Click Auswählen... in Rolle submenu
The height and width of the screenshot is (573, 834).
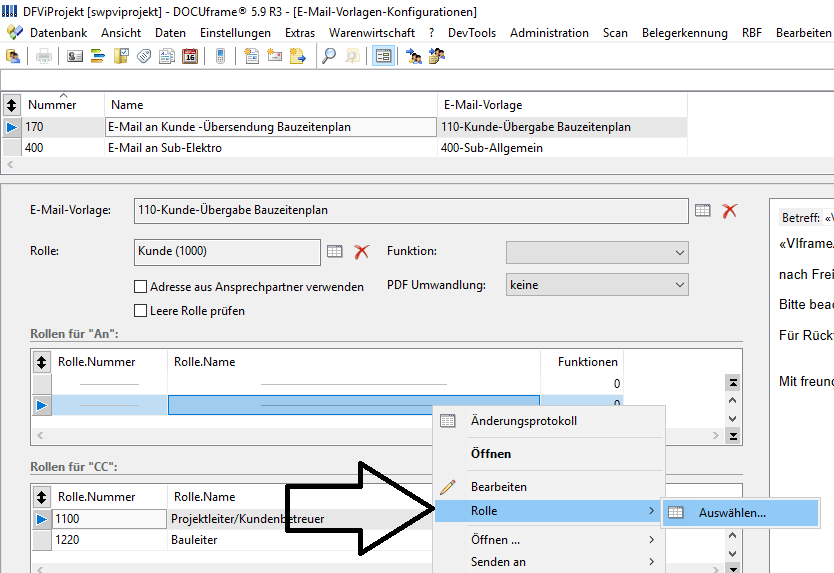740,513
